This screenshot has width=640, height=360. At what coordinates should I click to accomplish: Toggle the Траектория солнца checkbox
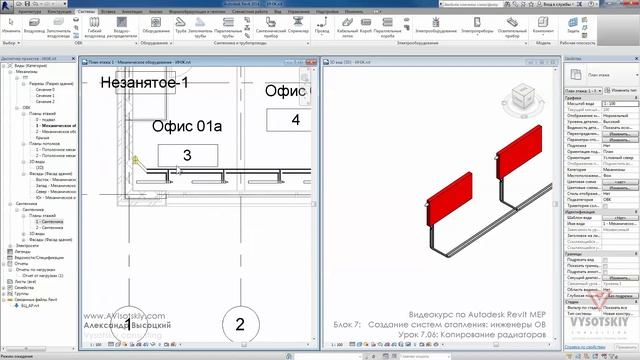point(605,206)
